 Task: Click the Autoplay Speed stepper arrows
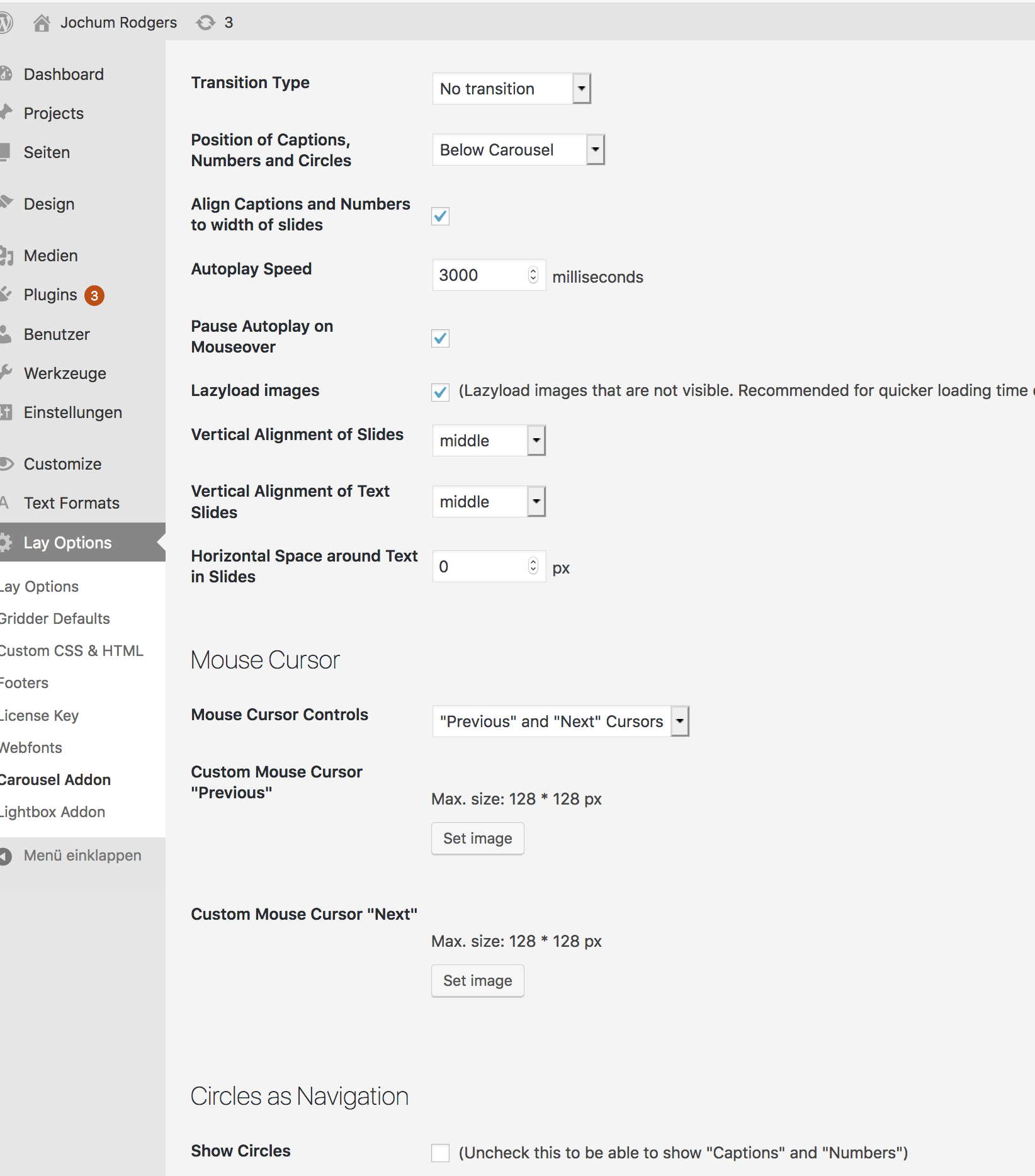tap(533, 275)
